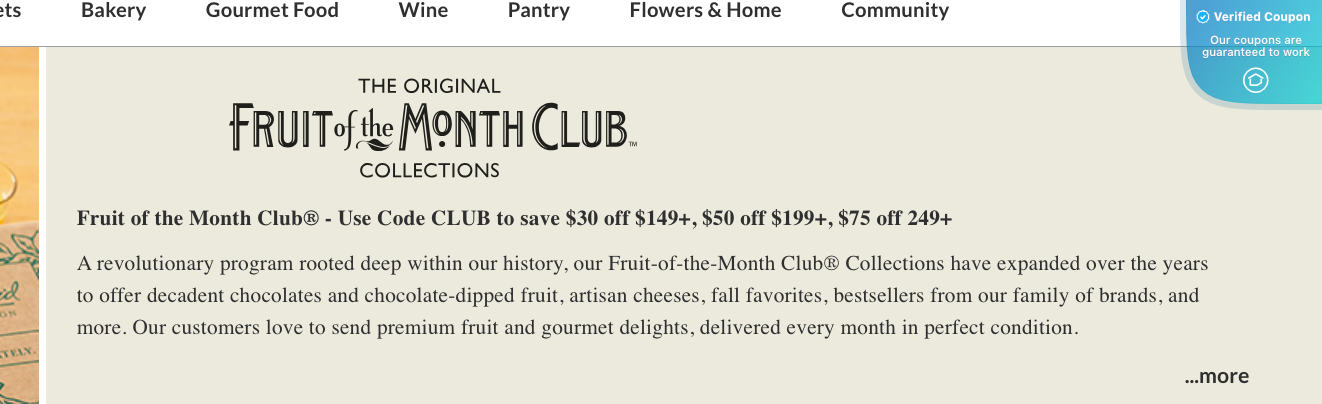This screenshot has height=404, width=1322.
Task: Click the COLLECTIONS text under the logo
Action: [x=429, y=171]
